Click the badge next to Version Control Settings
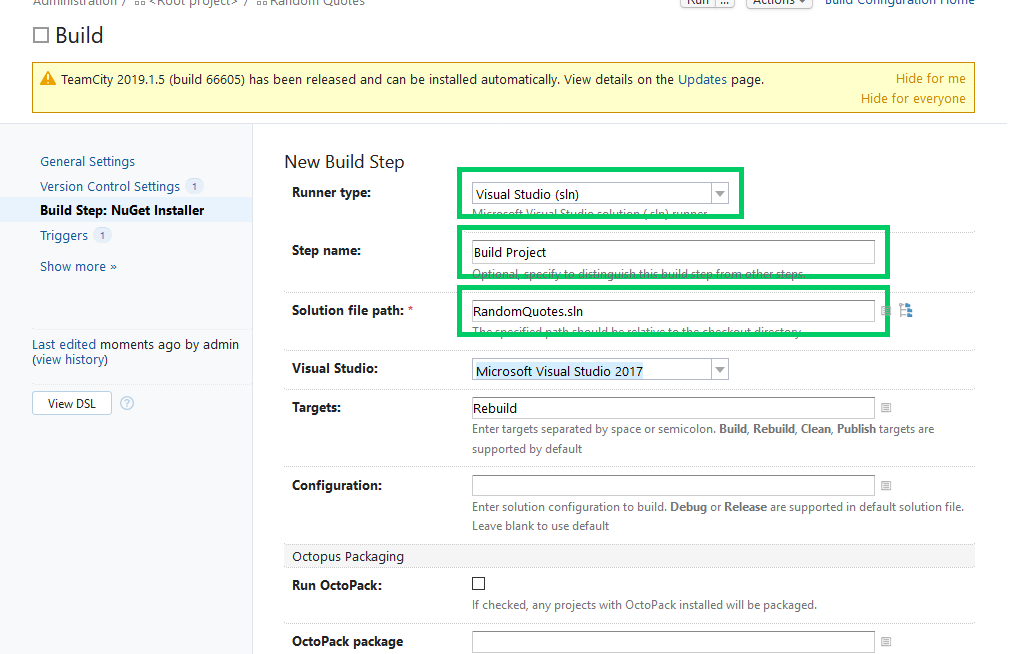The height and width of the screenshot is (654, 1024). (194, 186)
